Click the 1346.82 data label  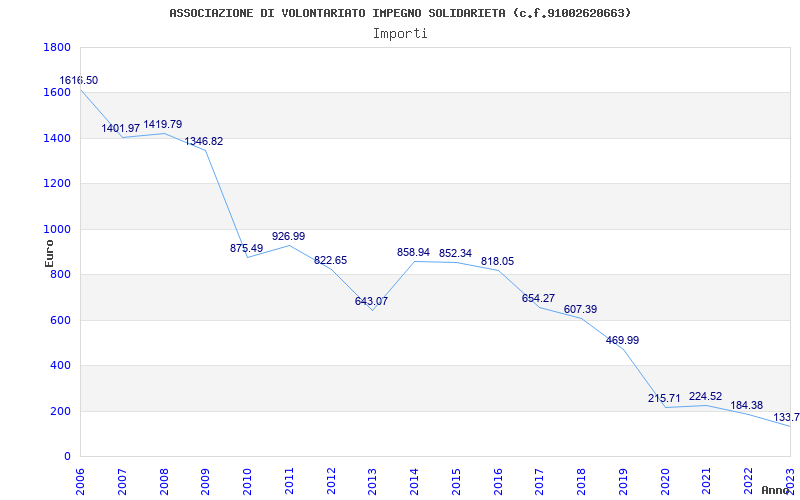coord(204,141)
